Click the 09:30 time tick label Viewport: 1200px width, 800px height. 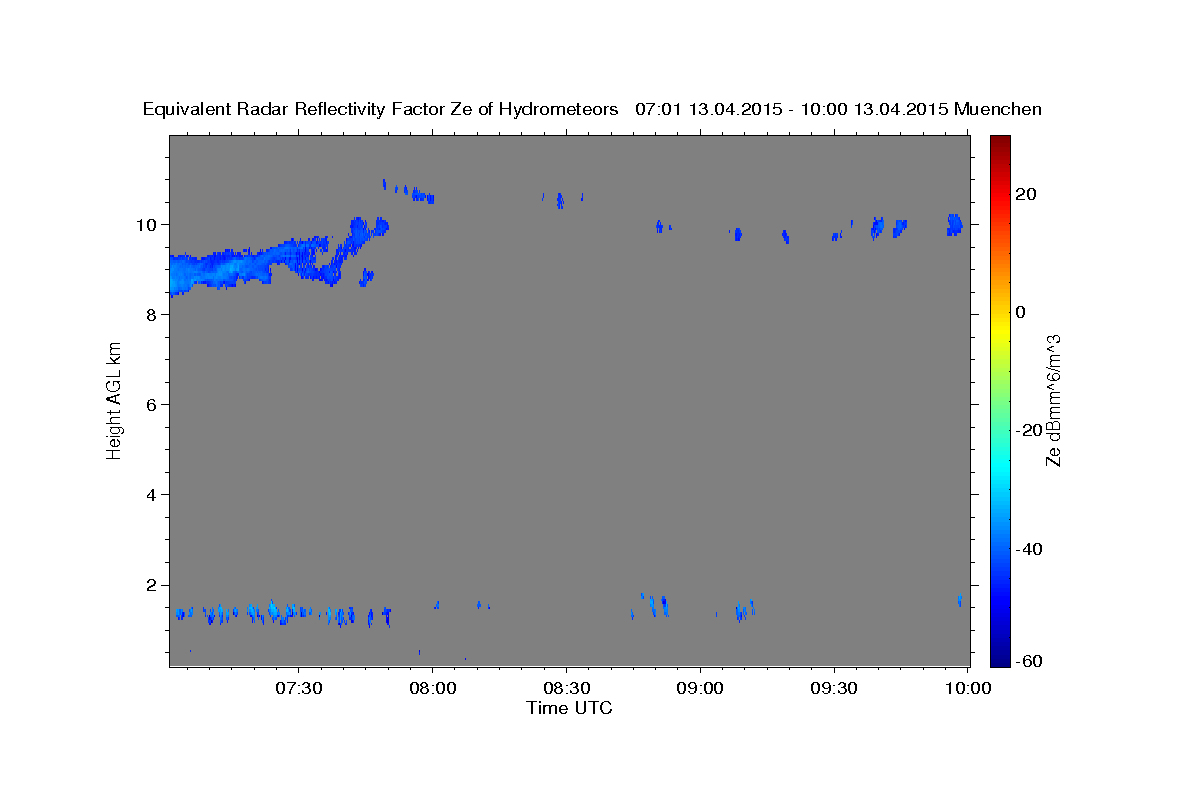click(x=834, y=688)
